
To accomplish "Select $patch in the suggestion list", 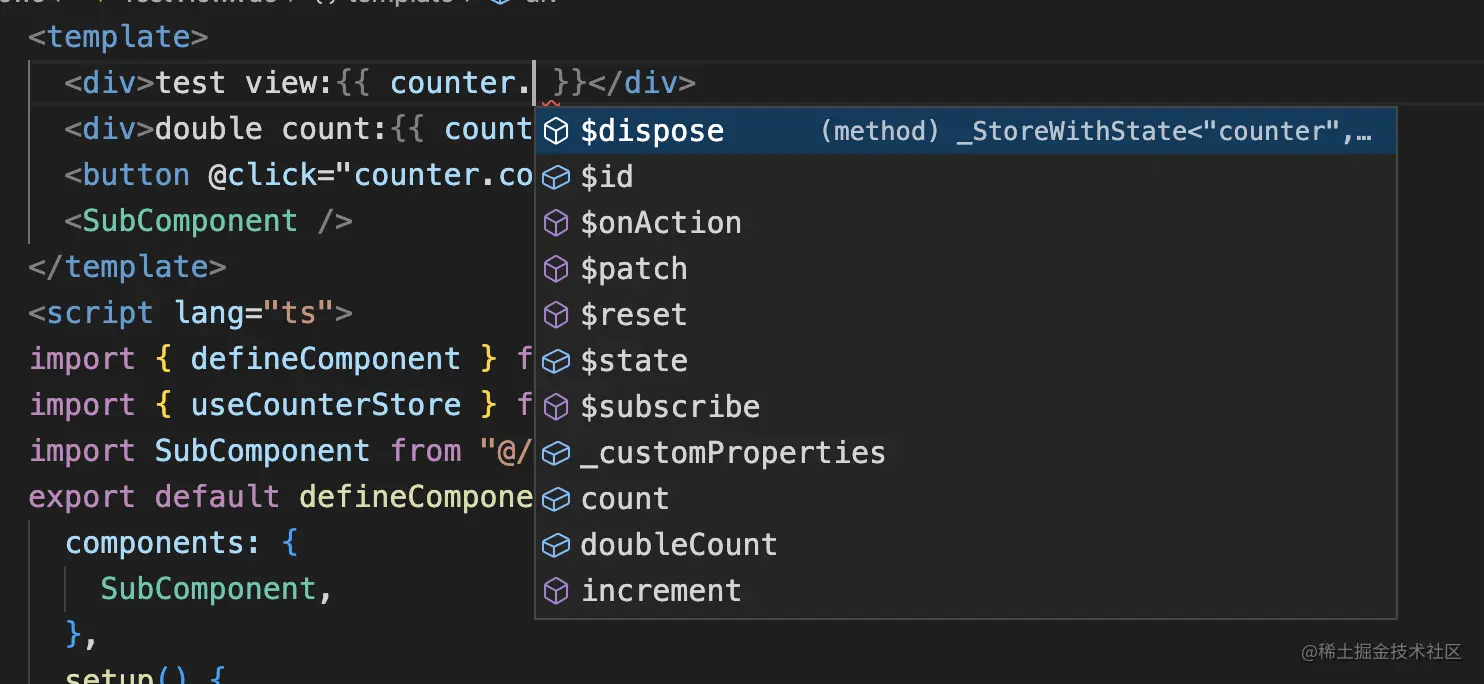I will click(x=966, y=269).
